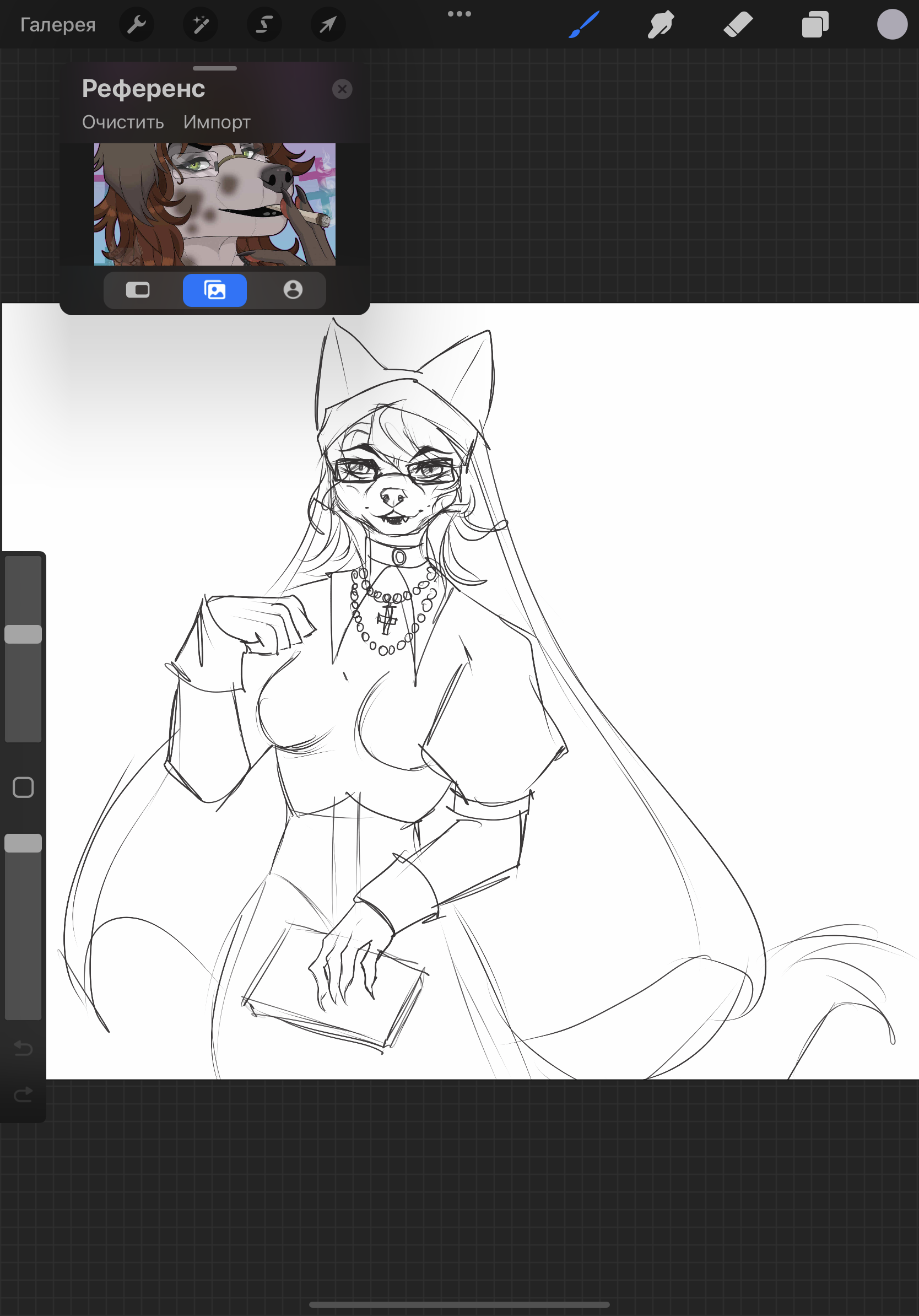The height and width of the screenshot is (1316, 919).
Task: Switch reference to Canvas mode
Action: pos(138,290)
